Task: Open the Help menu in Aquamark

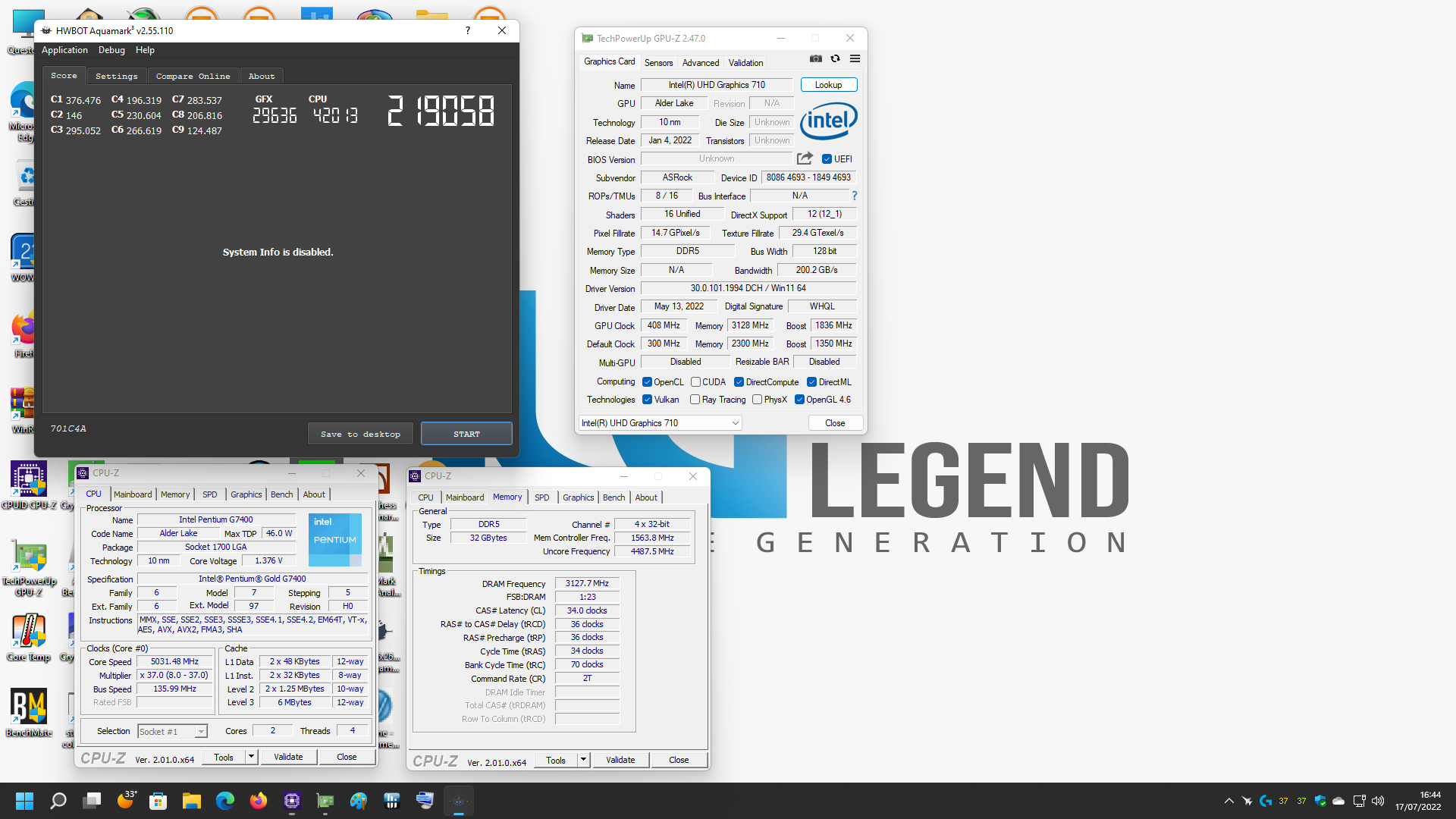Action: click(x=145, y=50)
